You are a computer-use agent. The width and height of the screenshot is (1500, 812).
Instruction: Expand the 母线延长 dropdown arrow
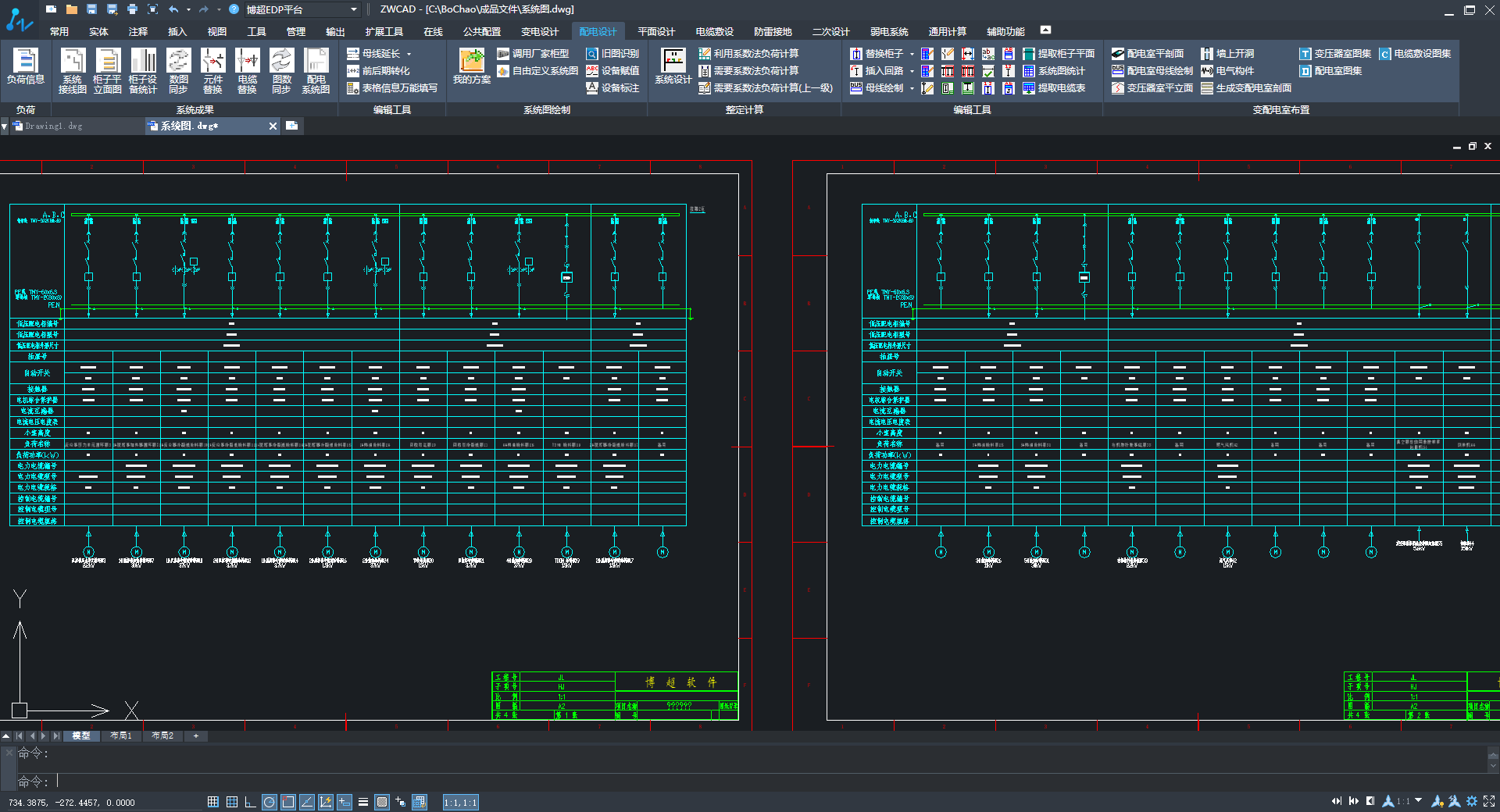pyautogui.click(x=409, y=54)
